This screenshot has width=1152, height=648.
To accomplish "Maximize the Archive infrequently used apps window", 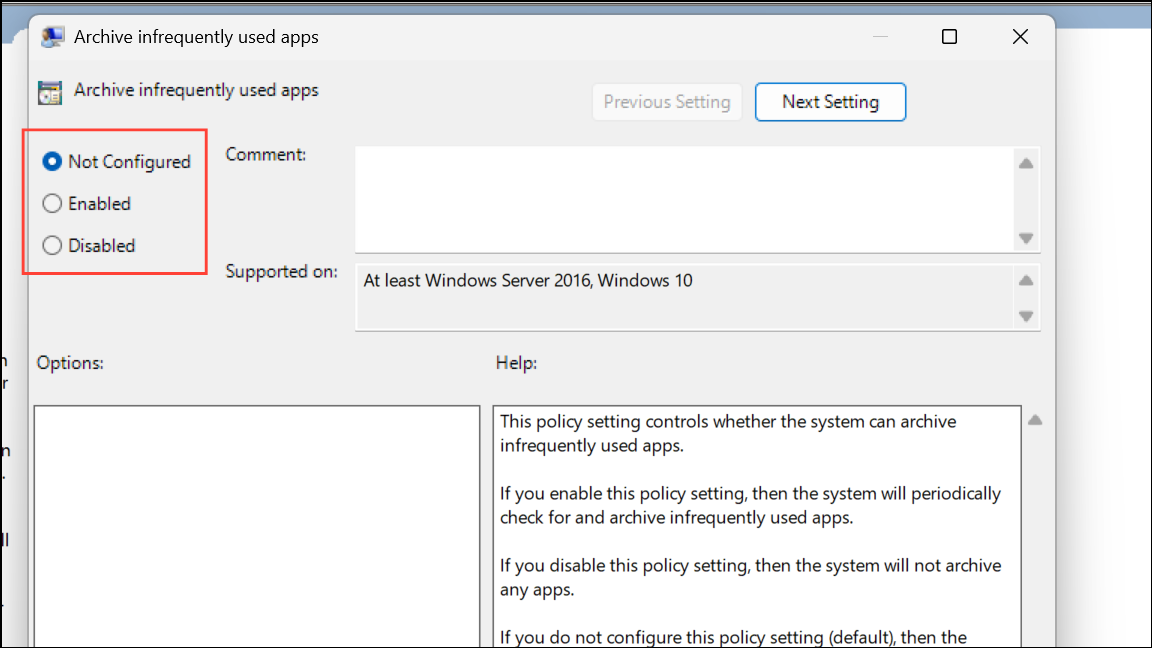I will [x=949, y=37].
